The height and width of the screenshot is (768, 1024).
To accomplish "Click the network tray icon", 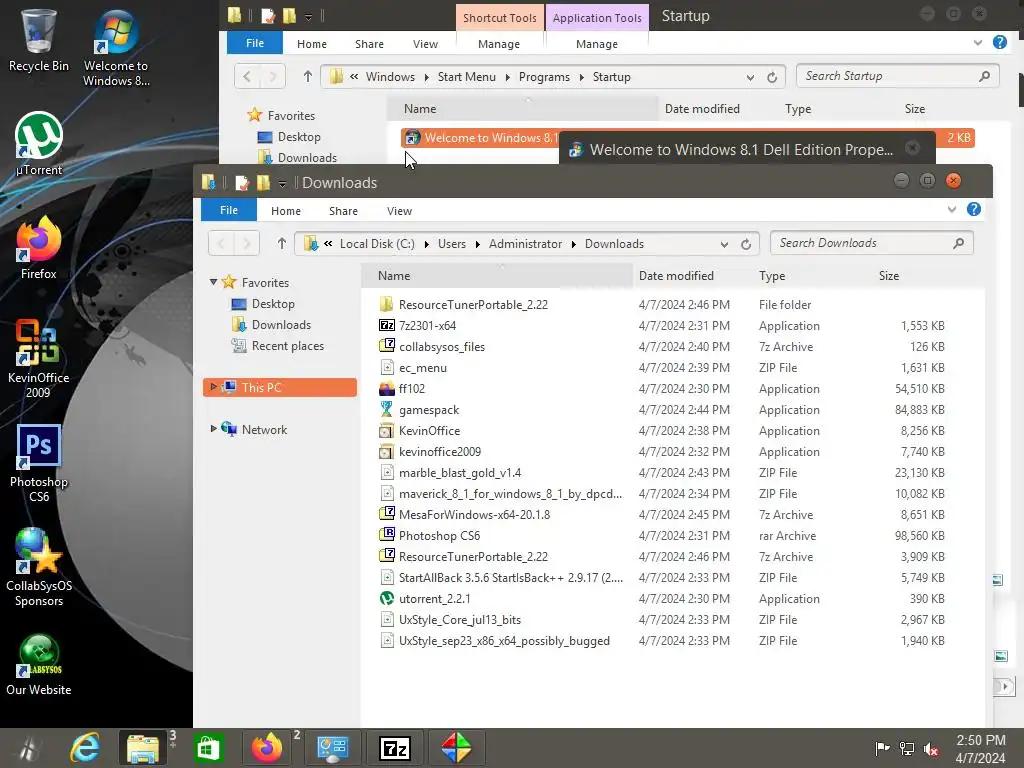I will 906,748.
